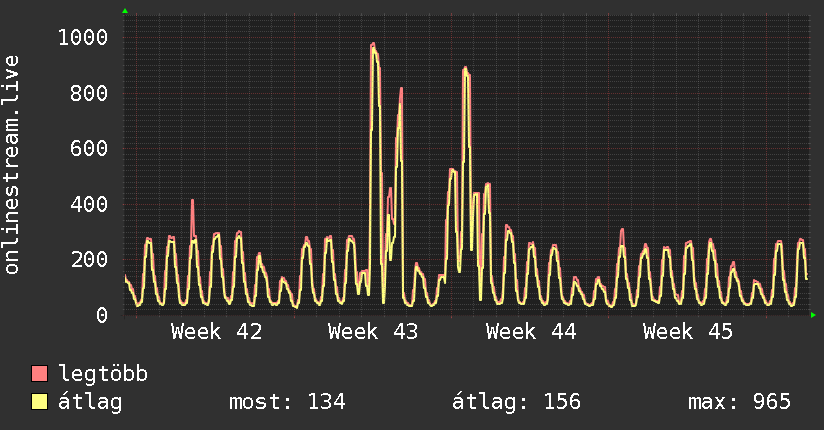
Task: Click the 800 y-axis label
Action: 89,93
